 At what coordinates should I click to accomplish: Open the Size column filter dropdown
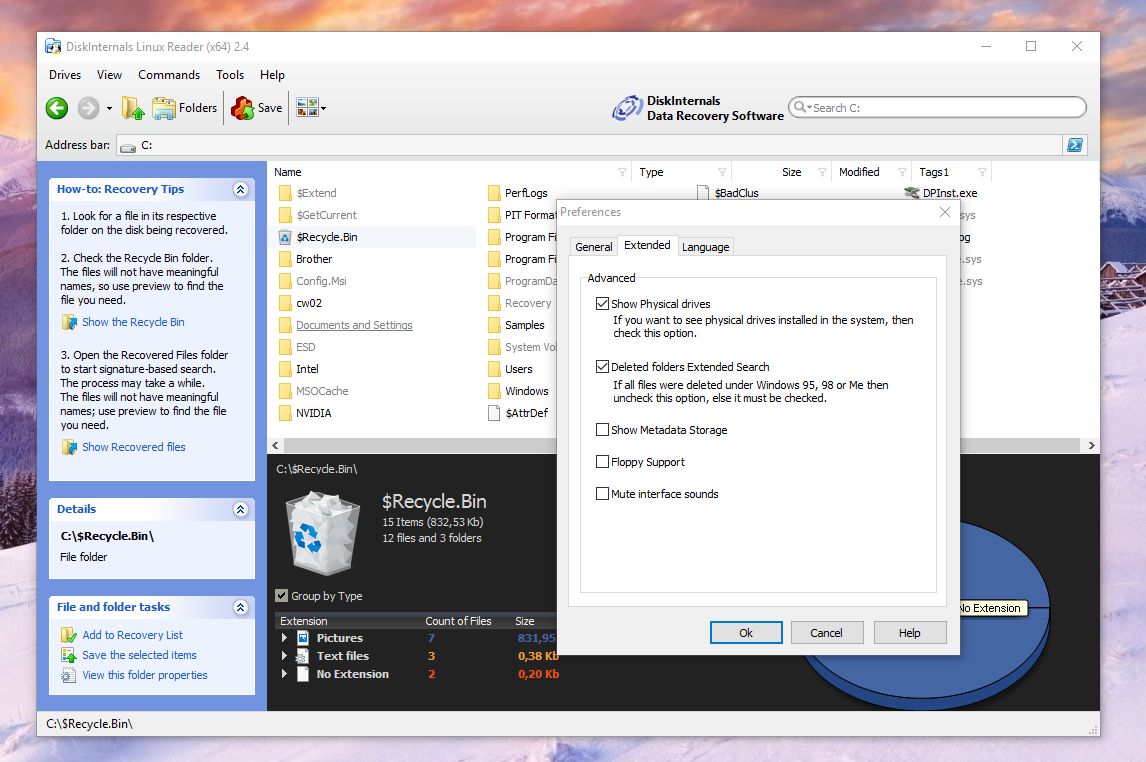822,172
